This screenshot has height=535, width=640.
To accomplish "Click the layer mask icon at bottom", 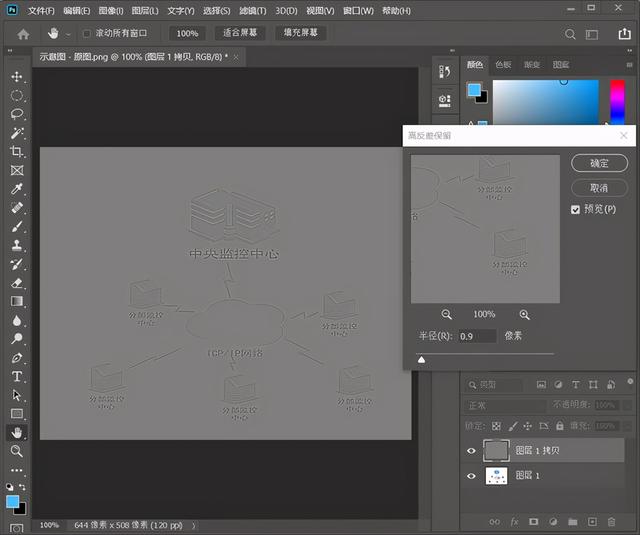I will 533,522.
